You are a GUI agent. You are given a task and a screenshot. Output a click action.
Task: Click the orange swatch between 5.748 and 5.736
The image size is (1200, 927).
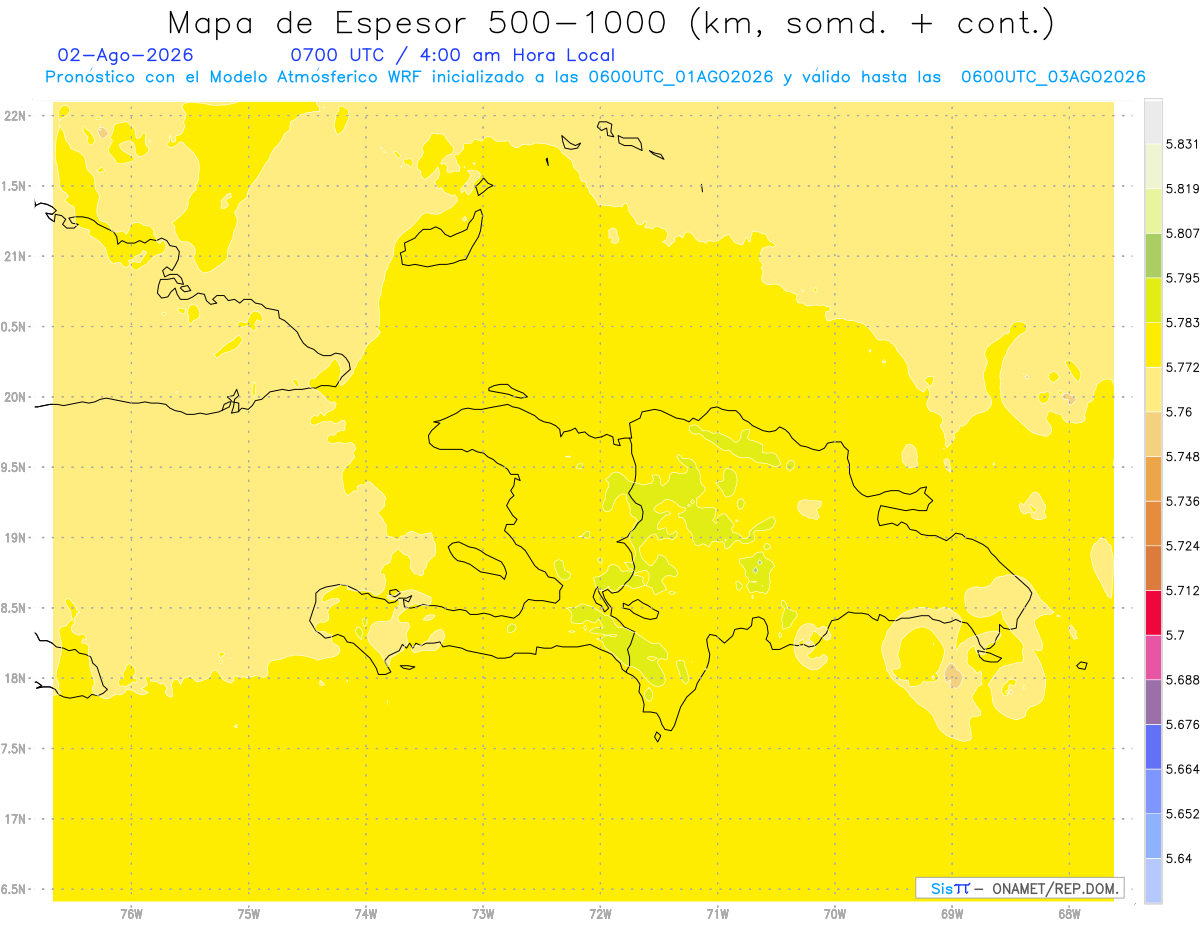pyautogui.click(x=1153, y=478)
